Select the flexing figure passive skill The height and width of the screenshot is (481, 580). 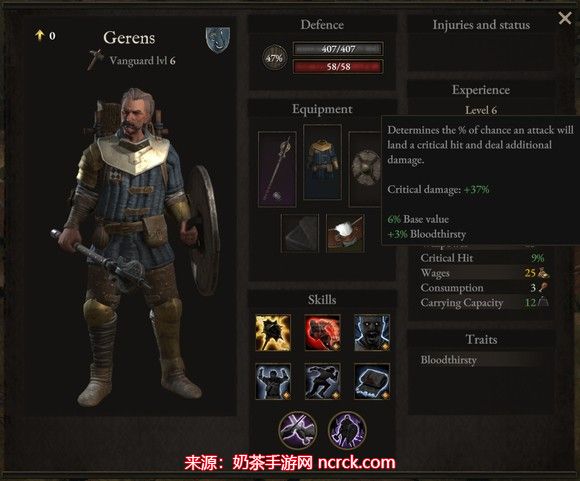click(x=273, y=381)
